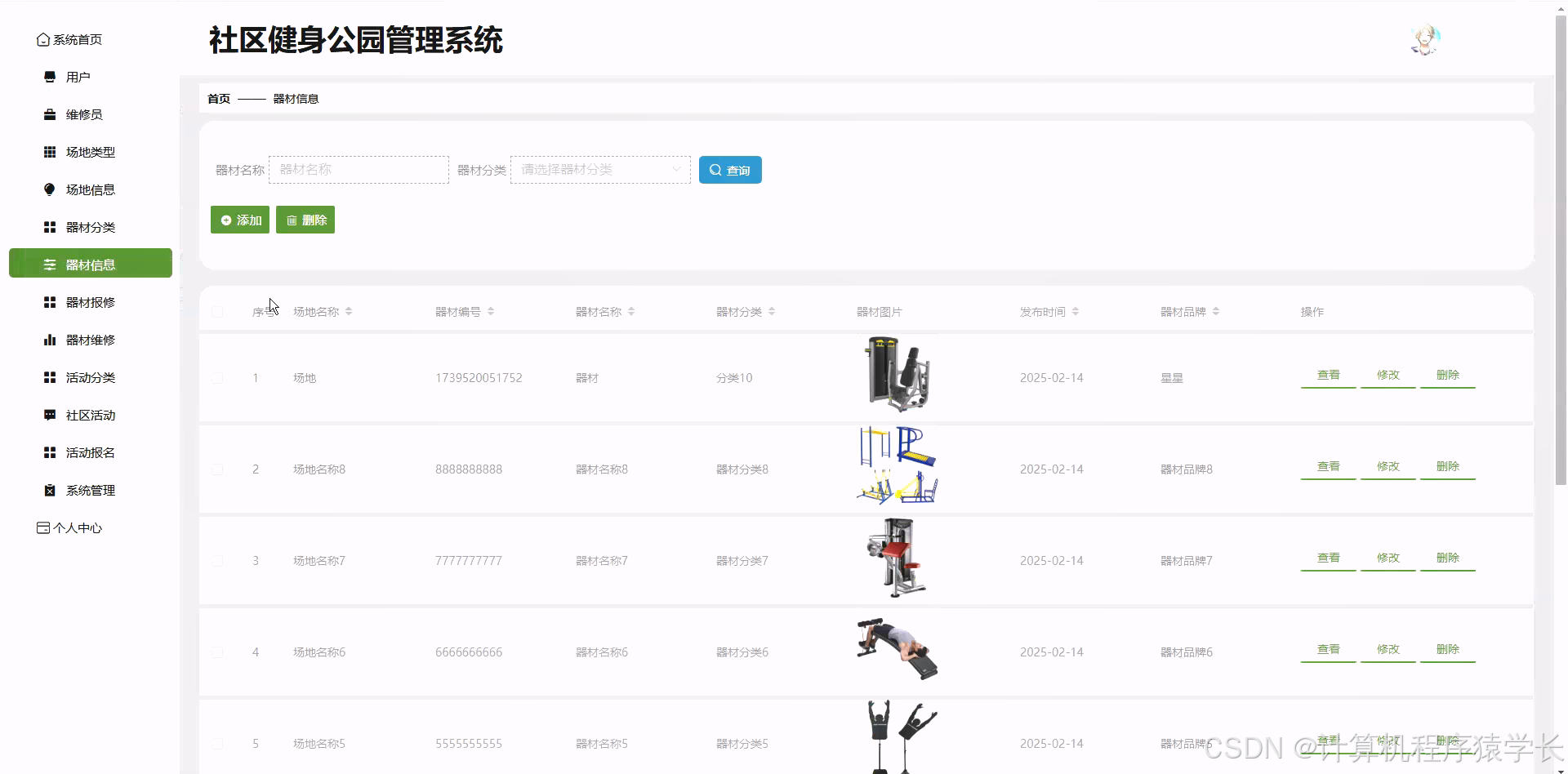Click the 器材名称 search input field
This screenshot has height=774, width=1568.
pos(359,169)
